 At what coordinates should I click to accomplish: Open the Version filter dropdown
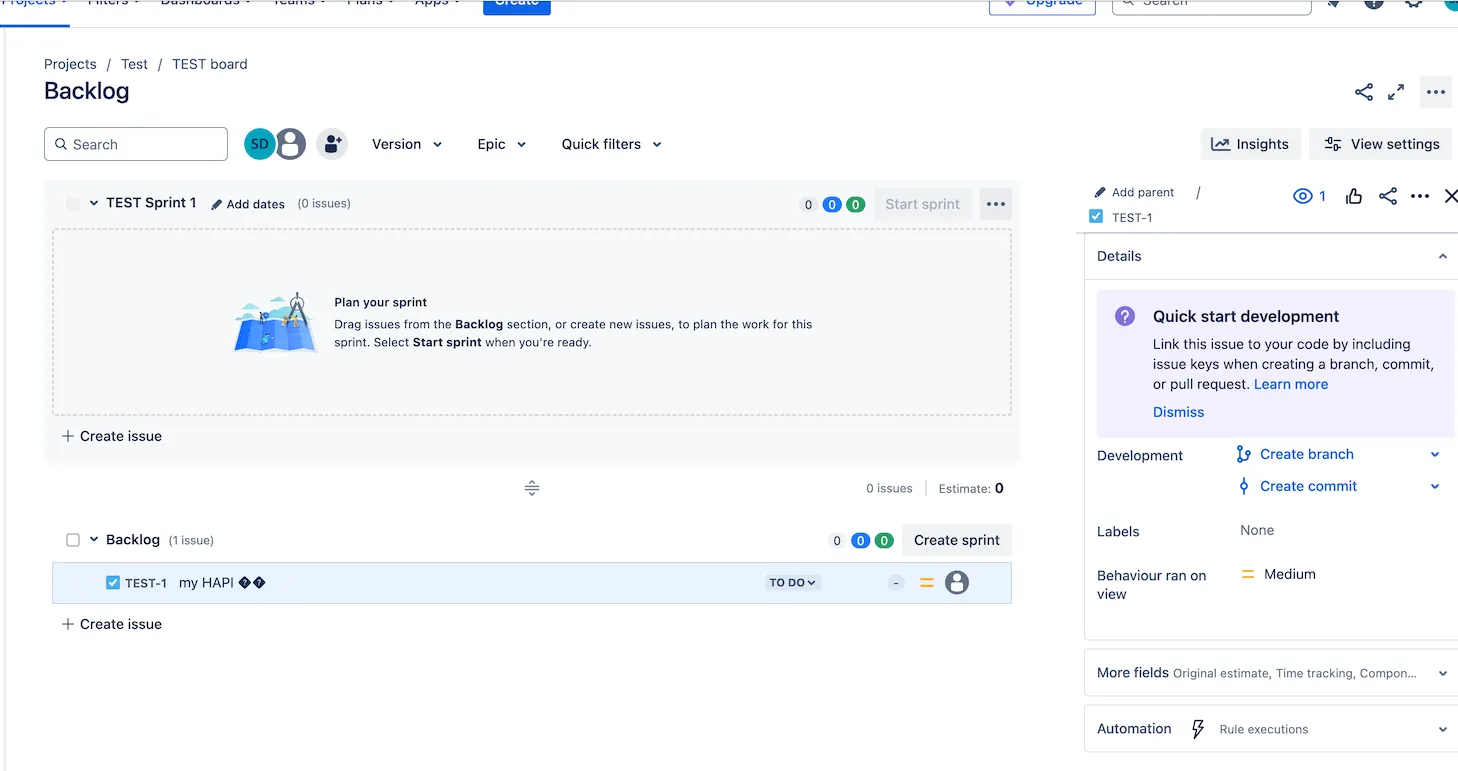[407, 144]
